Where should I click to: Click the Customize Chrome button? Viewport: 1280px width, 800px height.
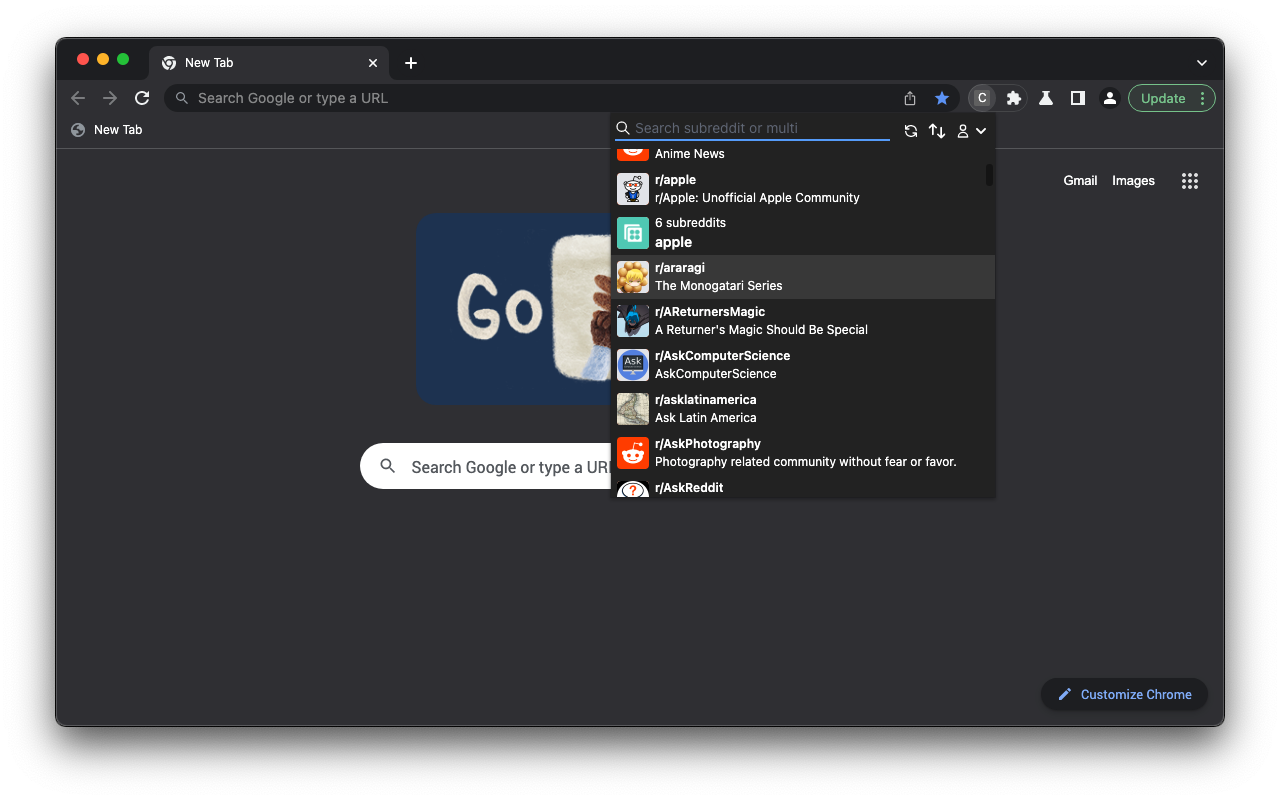coord(1124,694)
